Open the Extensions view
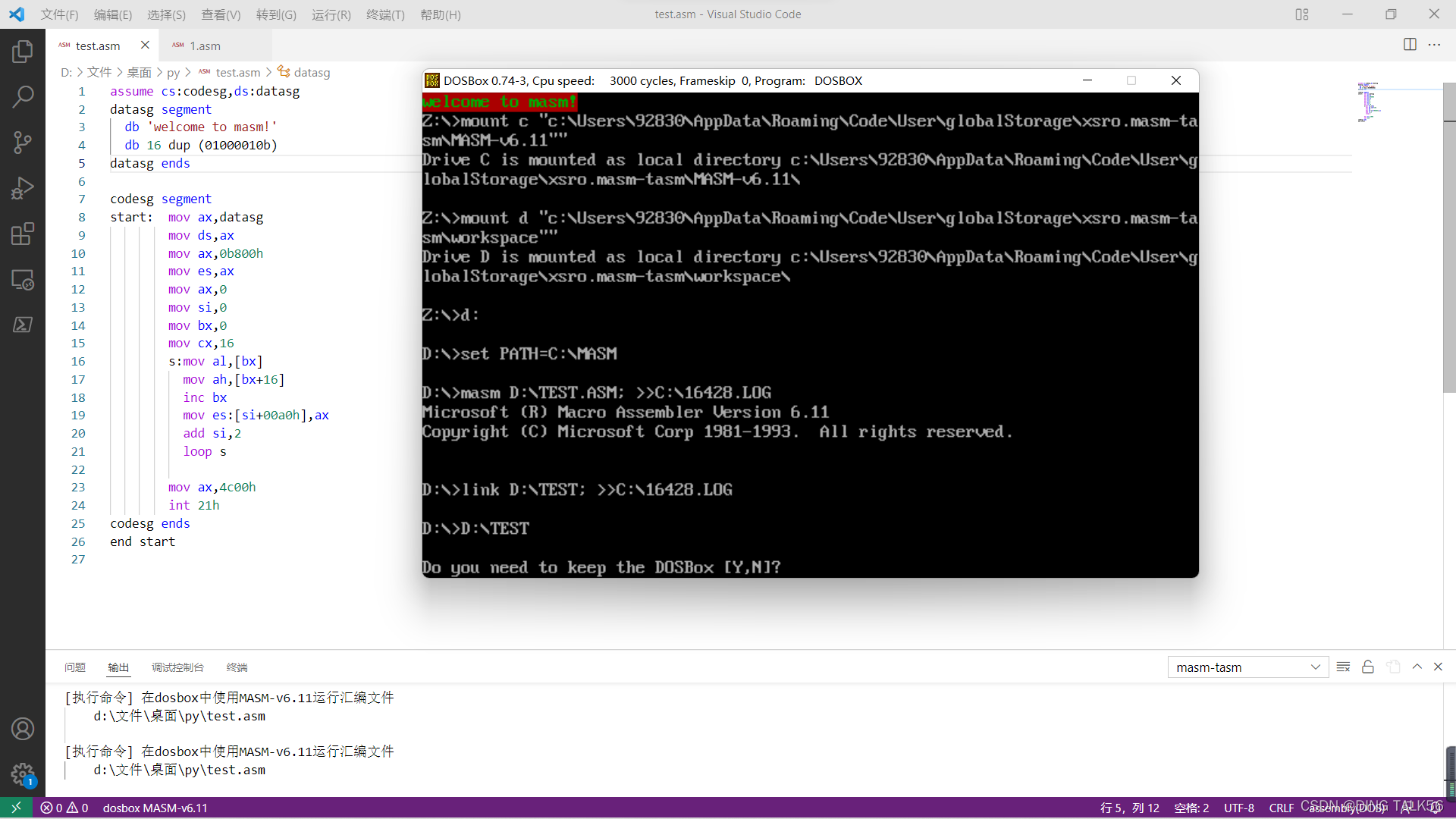The image size is (1456, 819). 23,234
